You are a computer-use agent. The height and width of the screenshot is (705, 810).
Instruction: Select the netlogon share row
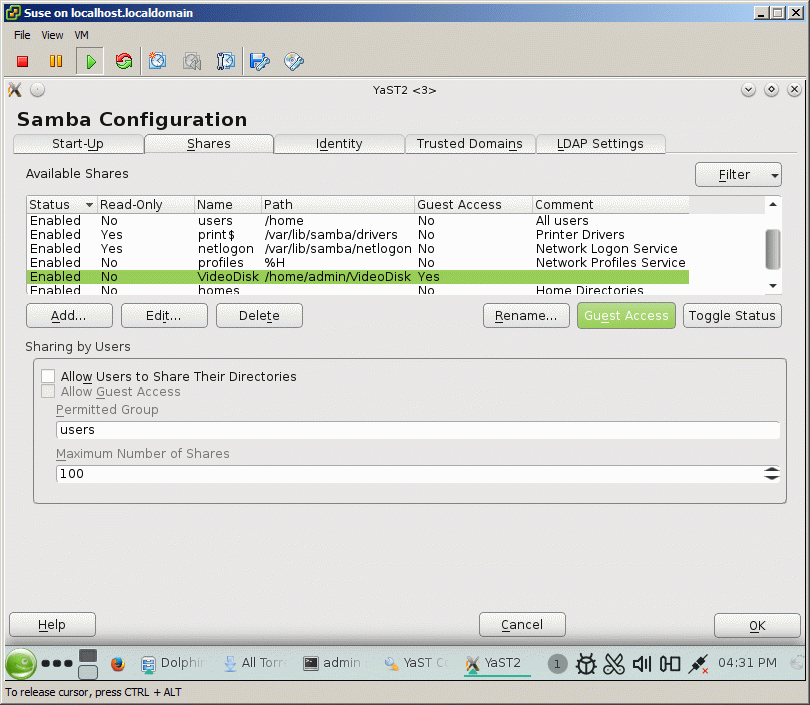(x=357, y=248)
